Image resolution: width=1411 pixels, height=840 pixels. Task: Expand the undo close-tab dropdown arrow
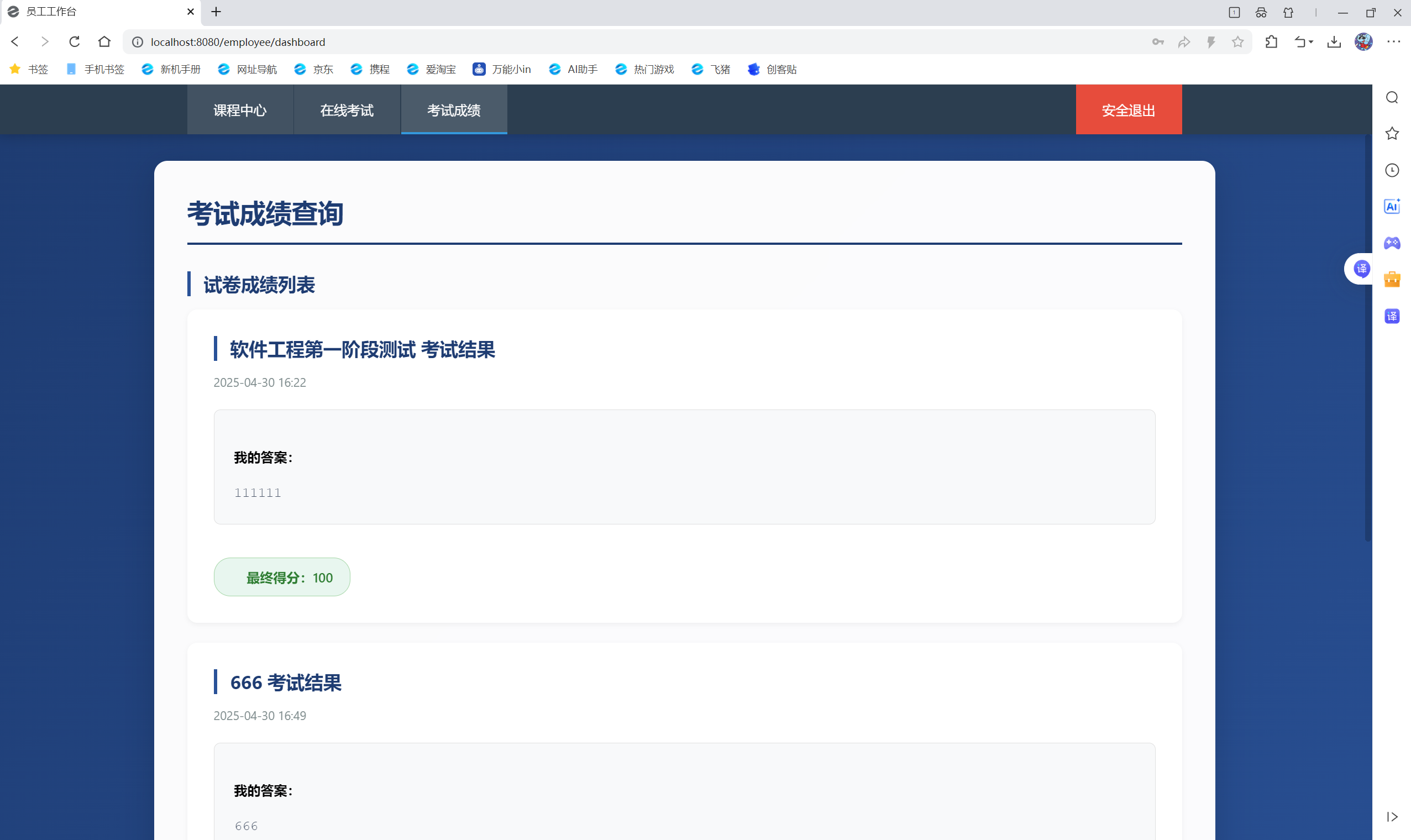pyautogui.click(x=1311, y=42)
